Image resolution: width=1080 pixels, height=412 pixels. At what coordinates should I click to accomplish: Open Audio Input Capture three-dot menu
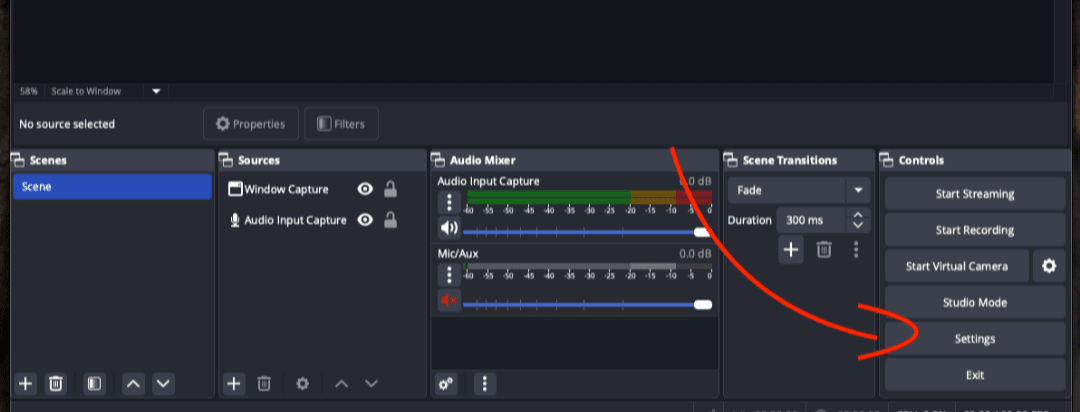pos(449,201)
